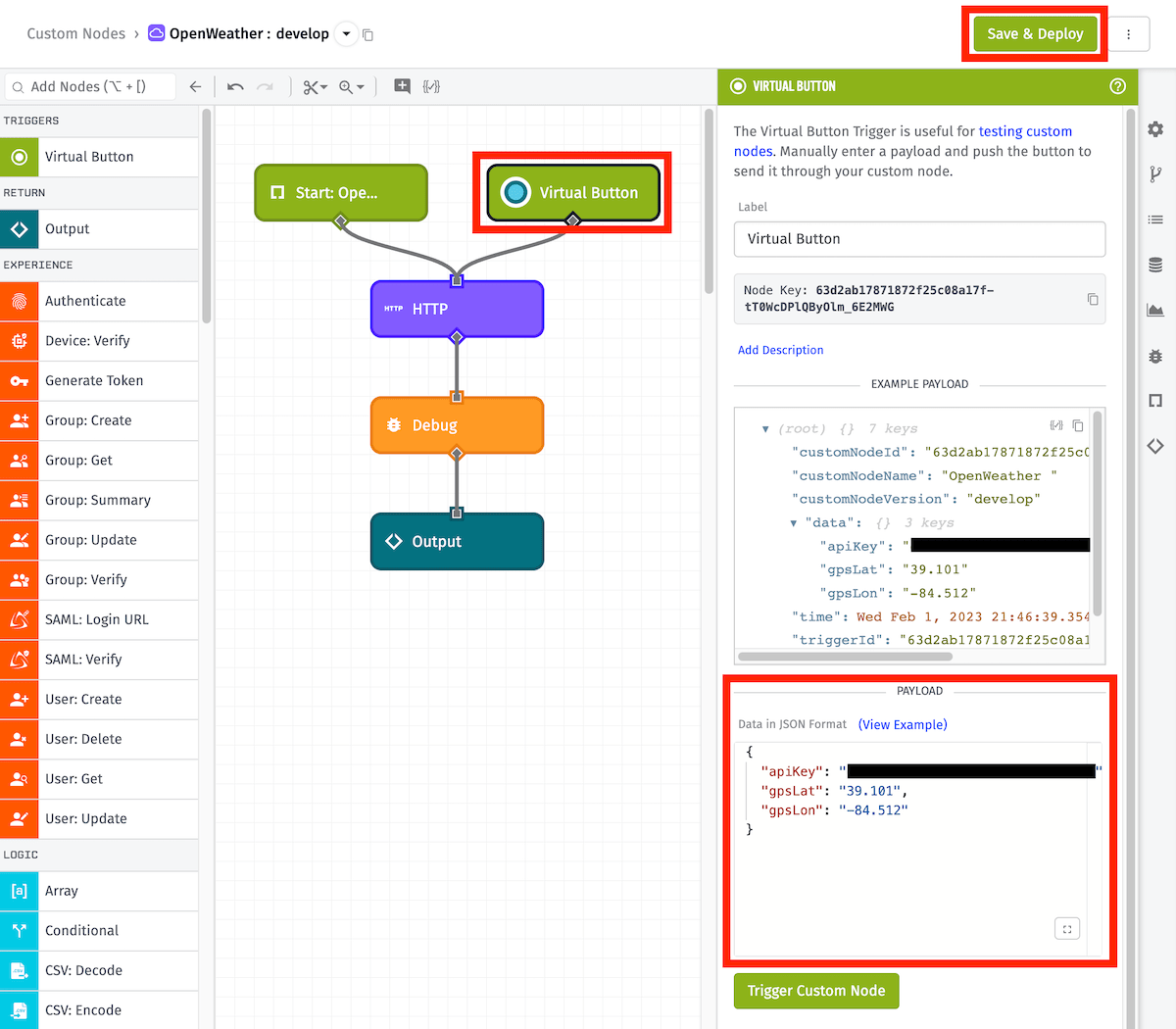This screenshot has width=1176, height=1029.
Task: Select the HTTP node on canvas
Action: [457, 309]
